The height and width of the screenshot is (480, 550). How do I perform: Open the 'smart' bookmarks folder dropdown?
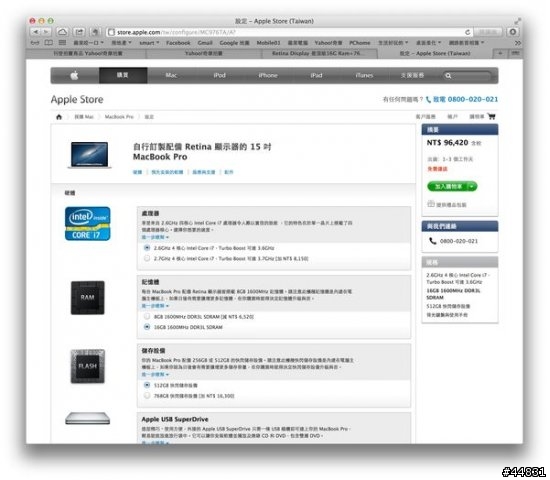click(149, 43)
